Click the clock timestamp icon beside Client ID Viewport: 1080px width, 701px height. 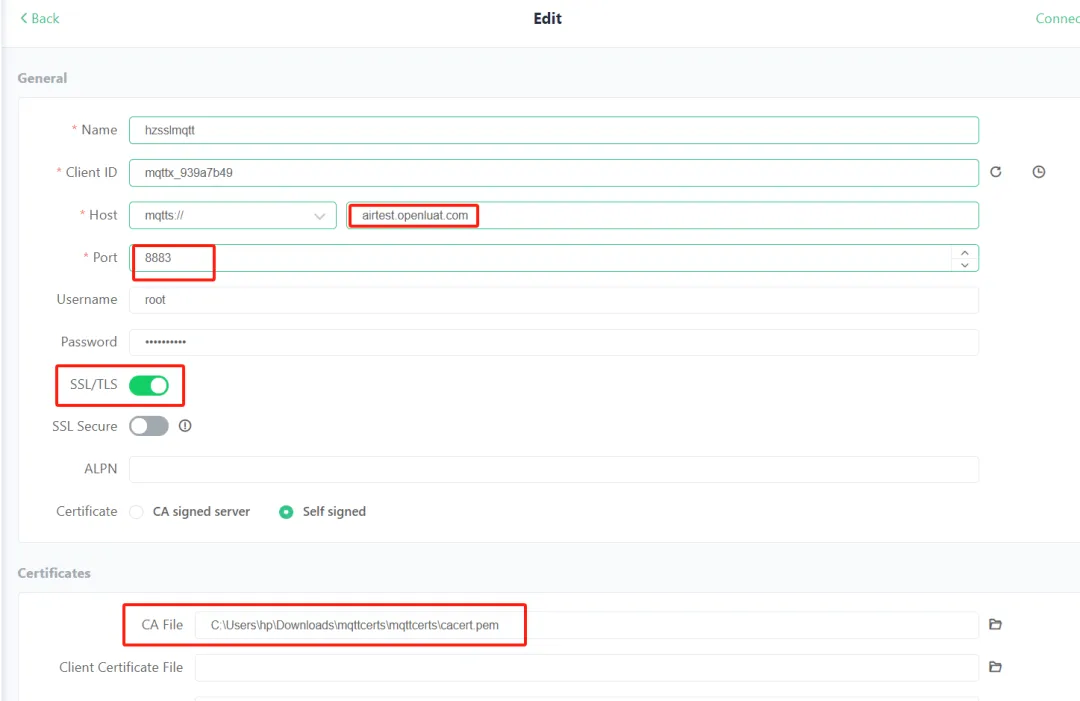[1039, 172]
